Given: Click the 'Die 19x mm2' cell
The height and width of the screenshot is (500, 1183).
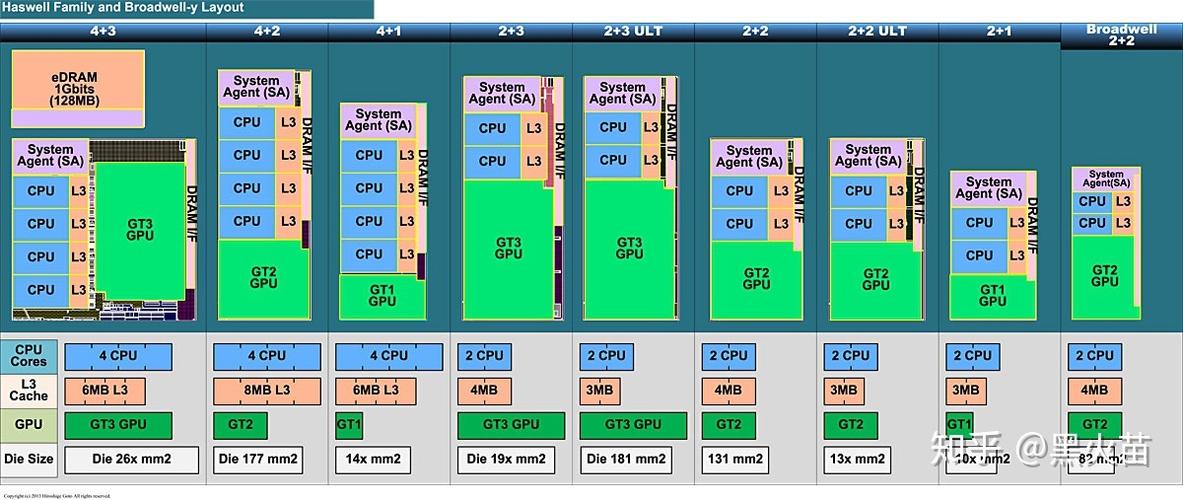Looking at the screenshot, I should click(x=506, y=459).
